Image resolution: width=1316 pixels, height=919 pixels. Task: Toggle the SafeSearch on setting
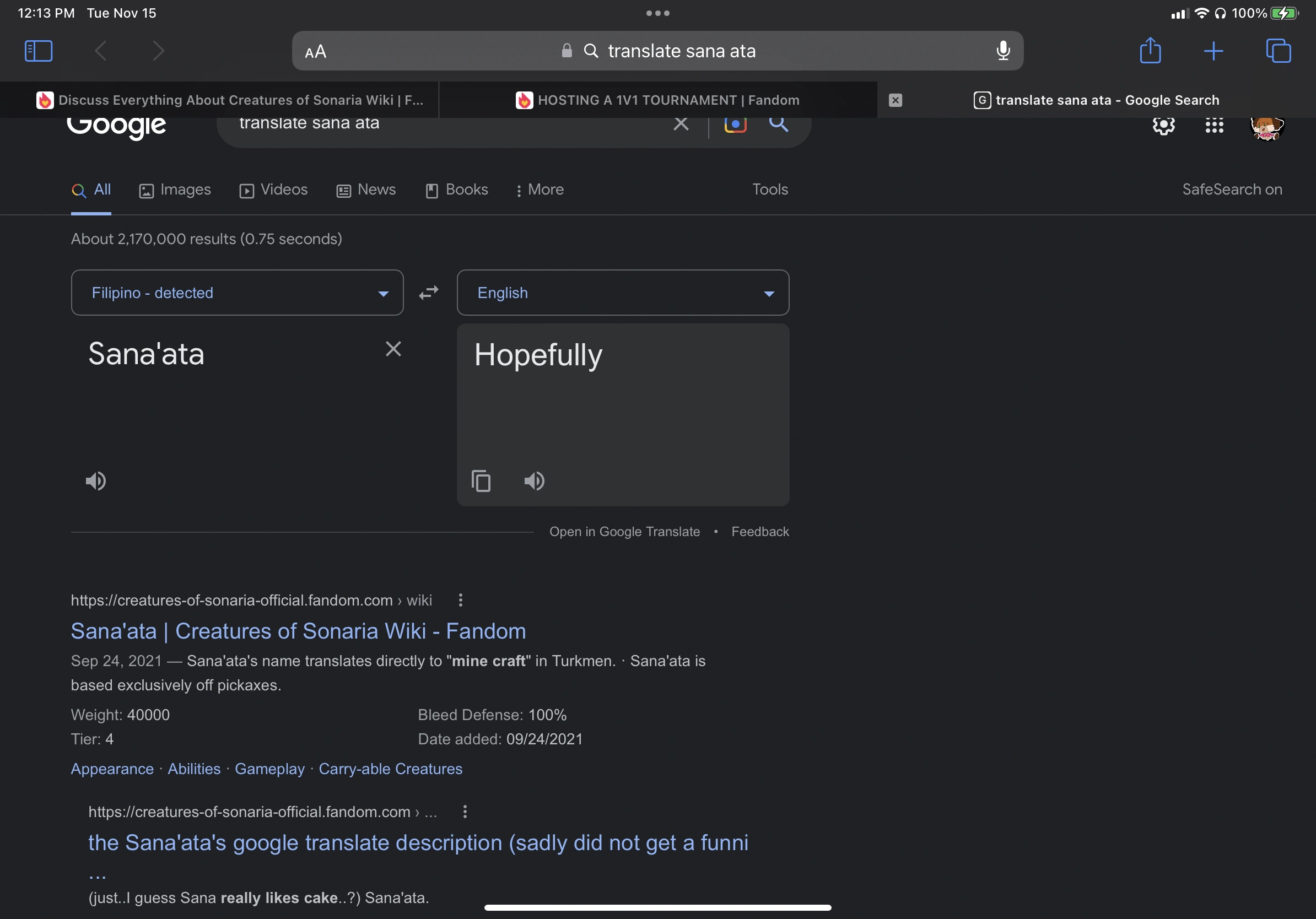(x=1232, y=190)
